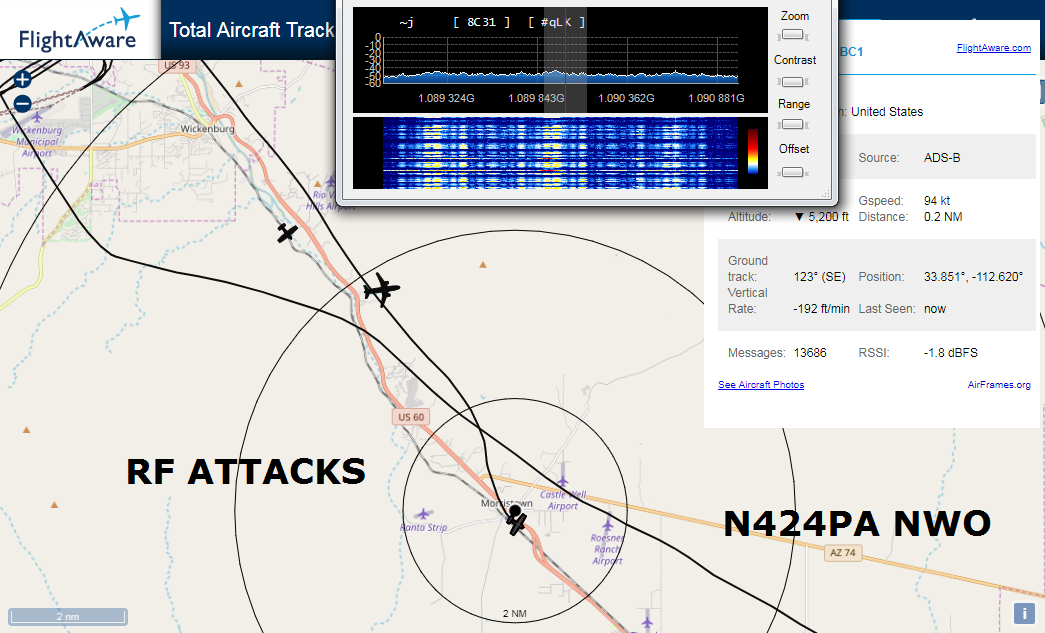The image size is (1045, 633).
Task: Select the small aircraft icon near Rio Vista Hills
Action: point(287,233)
